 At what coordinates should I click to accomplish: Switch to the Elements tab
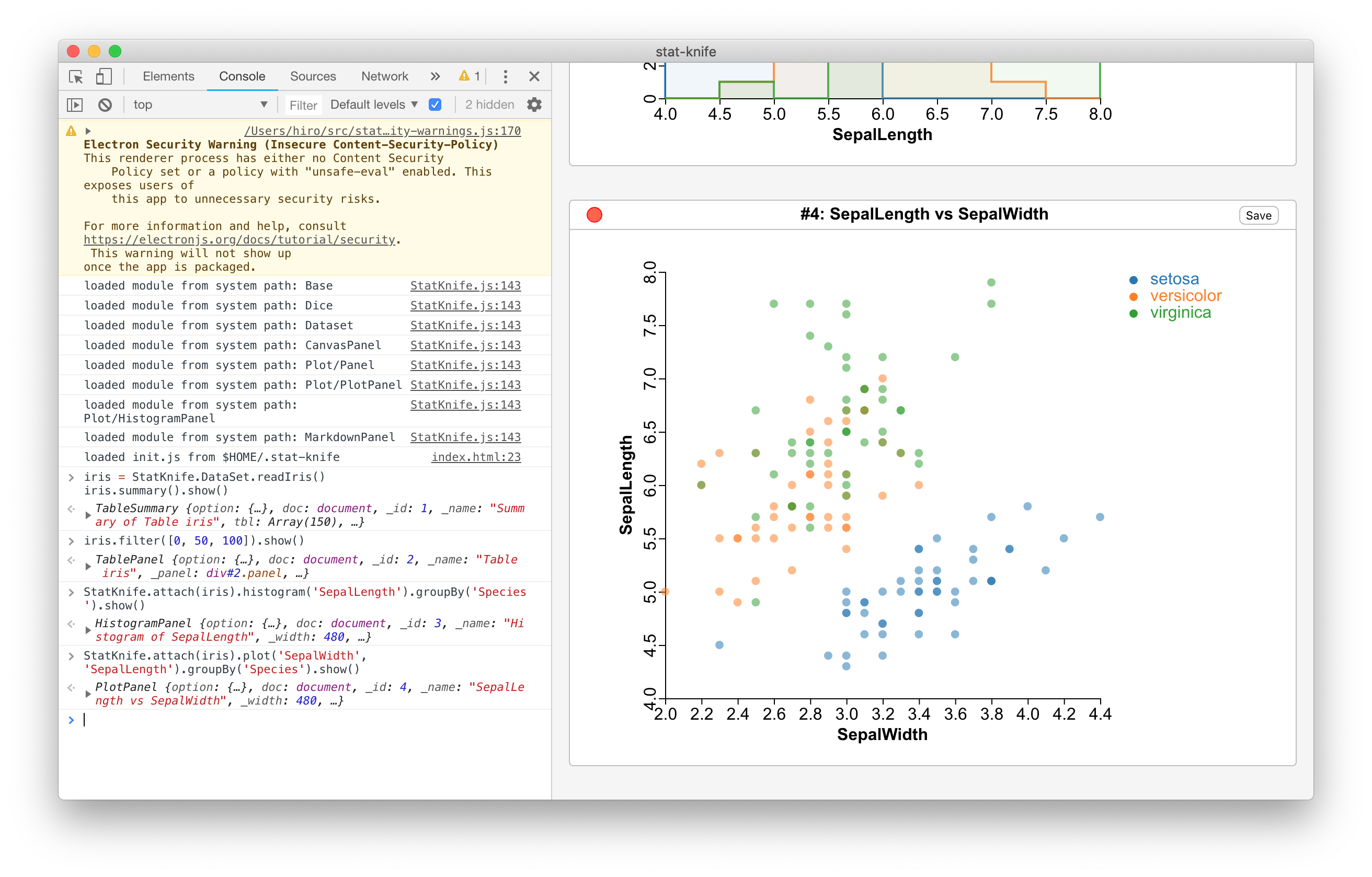point(168,76)
